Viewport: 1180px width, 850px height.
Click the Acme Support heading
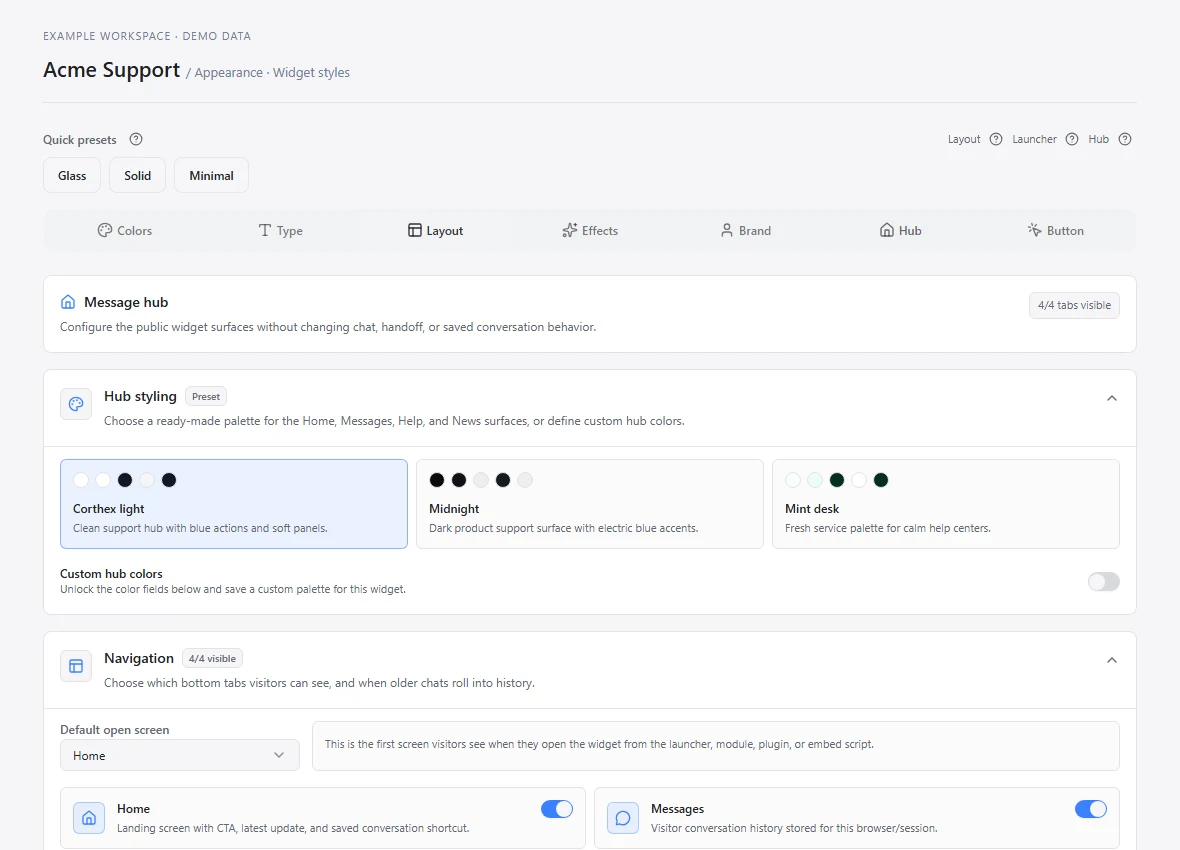click(x=111, y=70)
